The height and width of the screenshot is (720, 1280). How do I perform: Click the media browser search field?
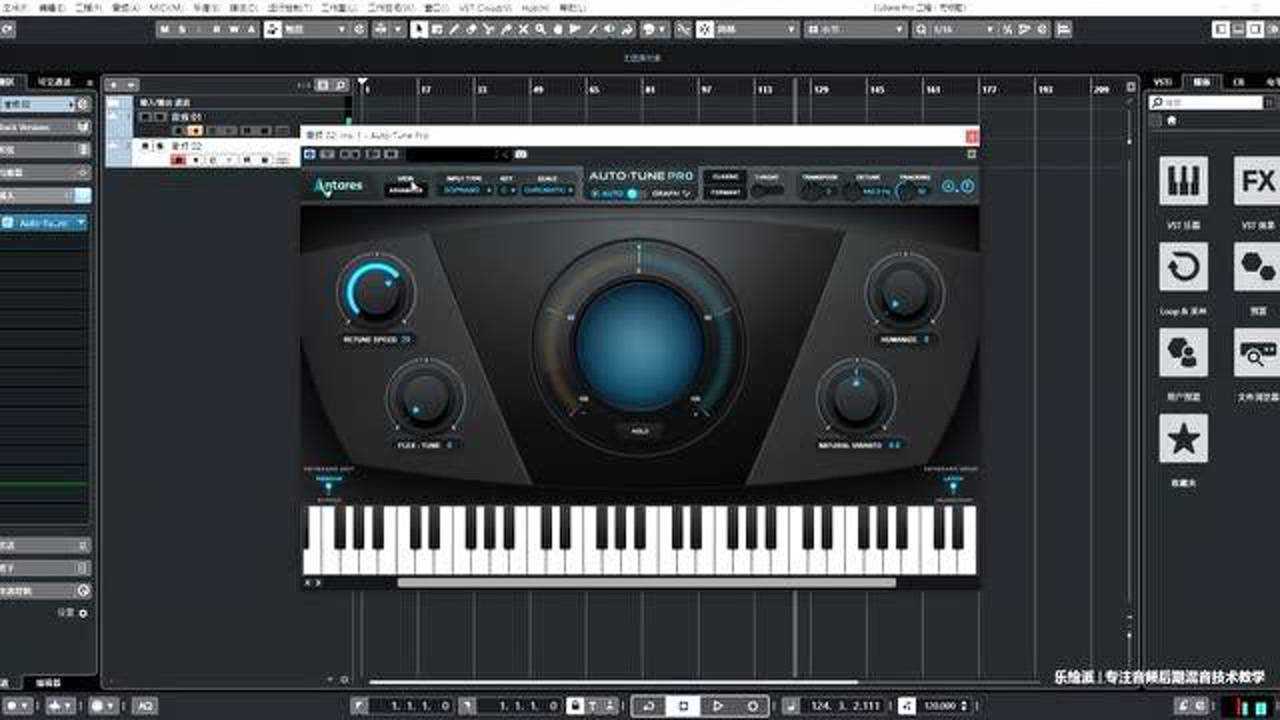tap(1207, 102)
